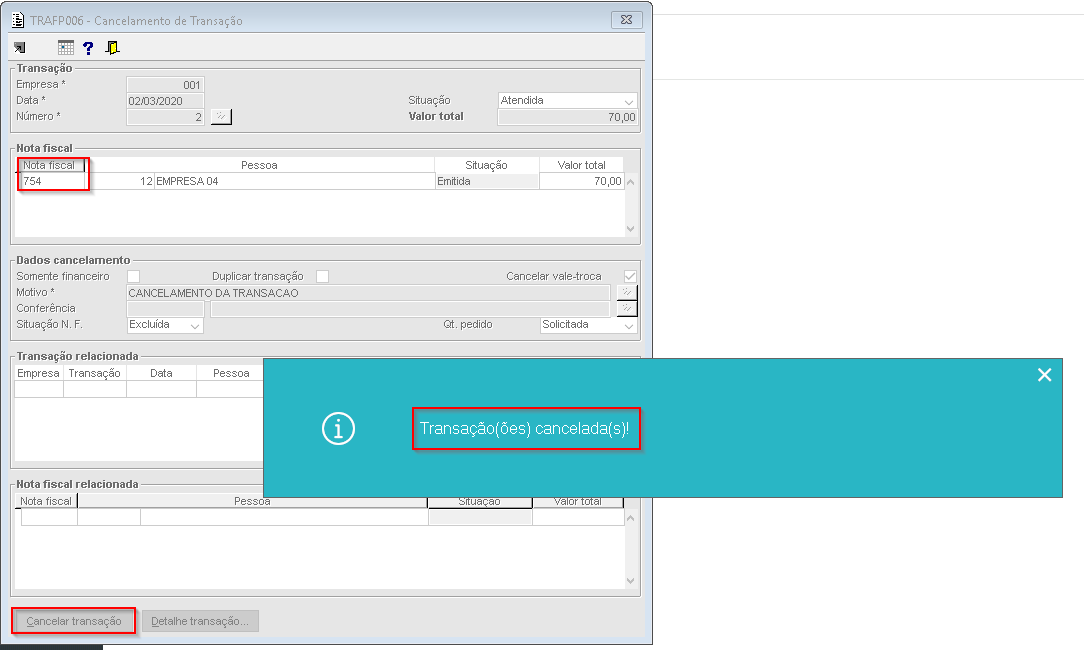1084x650 pixels.
Task: Open the lookup button beside Motivo field
Action: click(626, 292)
